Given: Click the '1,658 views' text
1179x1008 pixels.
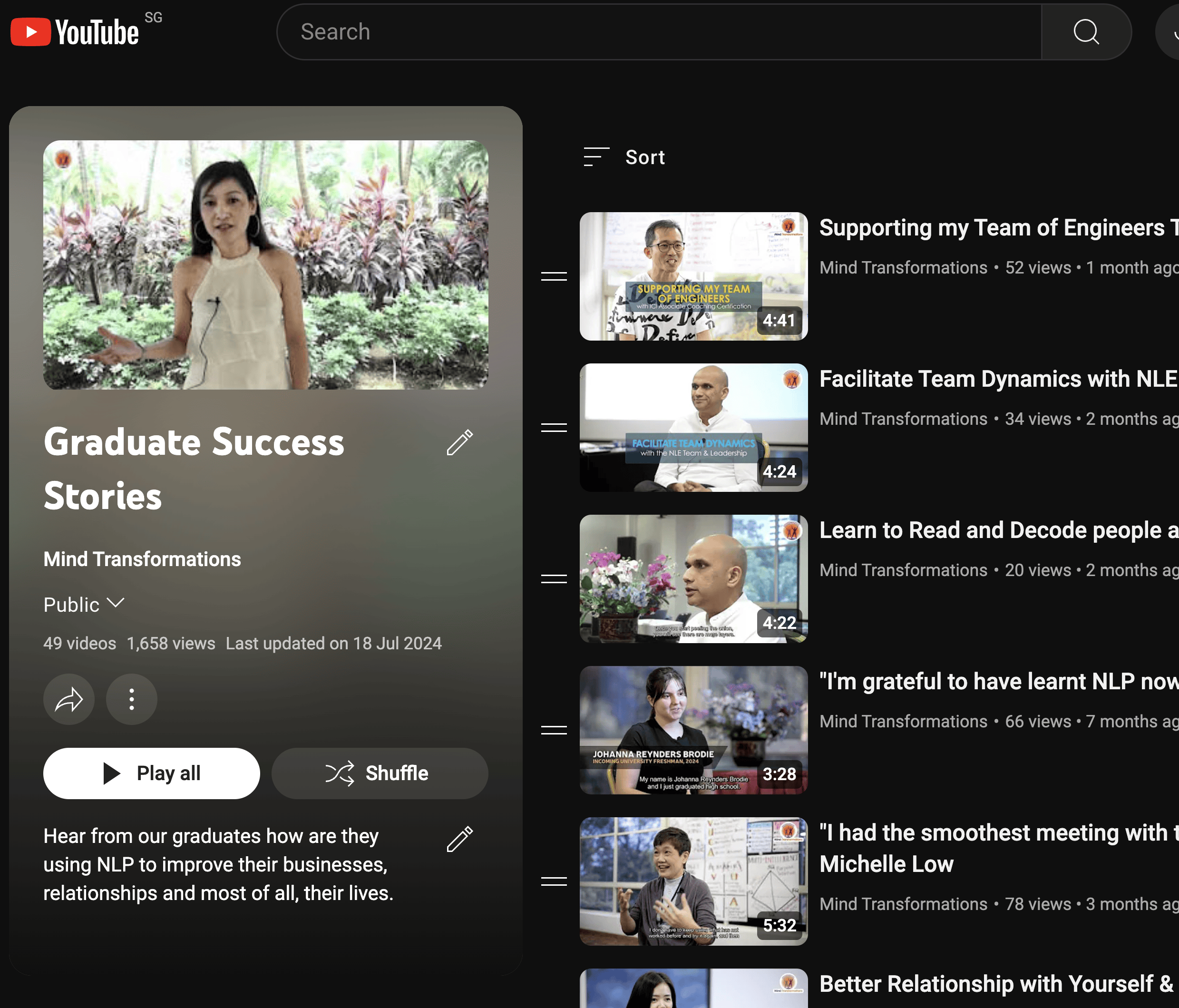Looking at the screenshot, I should (171, 643).
